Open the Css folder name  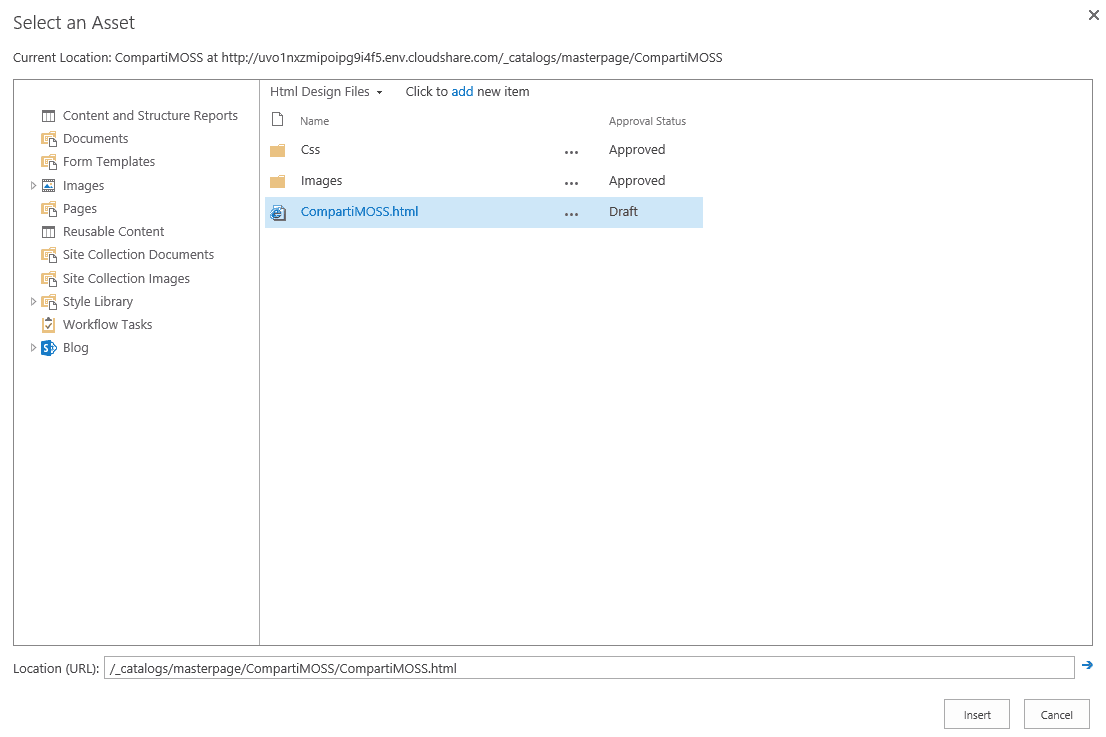(310, 150)
